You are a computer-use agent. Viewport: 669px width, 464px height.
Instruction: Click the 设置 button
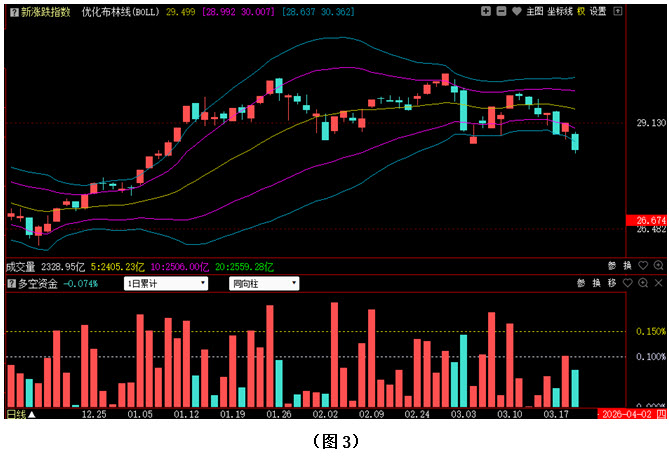[x=598, y=11]
